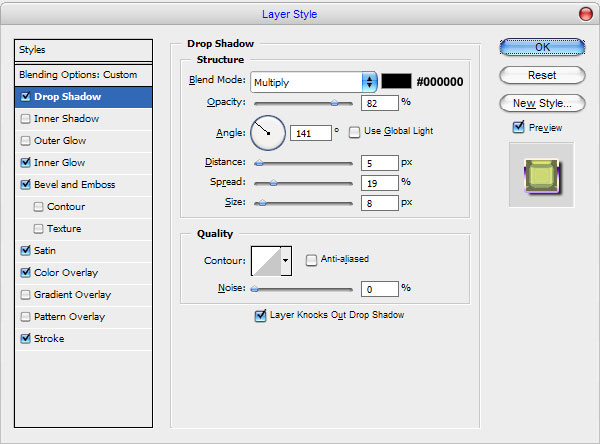Click the Spread value field 19
Image resolution: width=600 pixels, height=444 pixels.
tap(380, 183)
